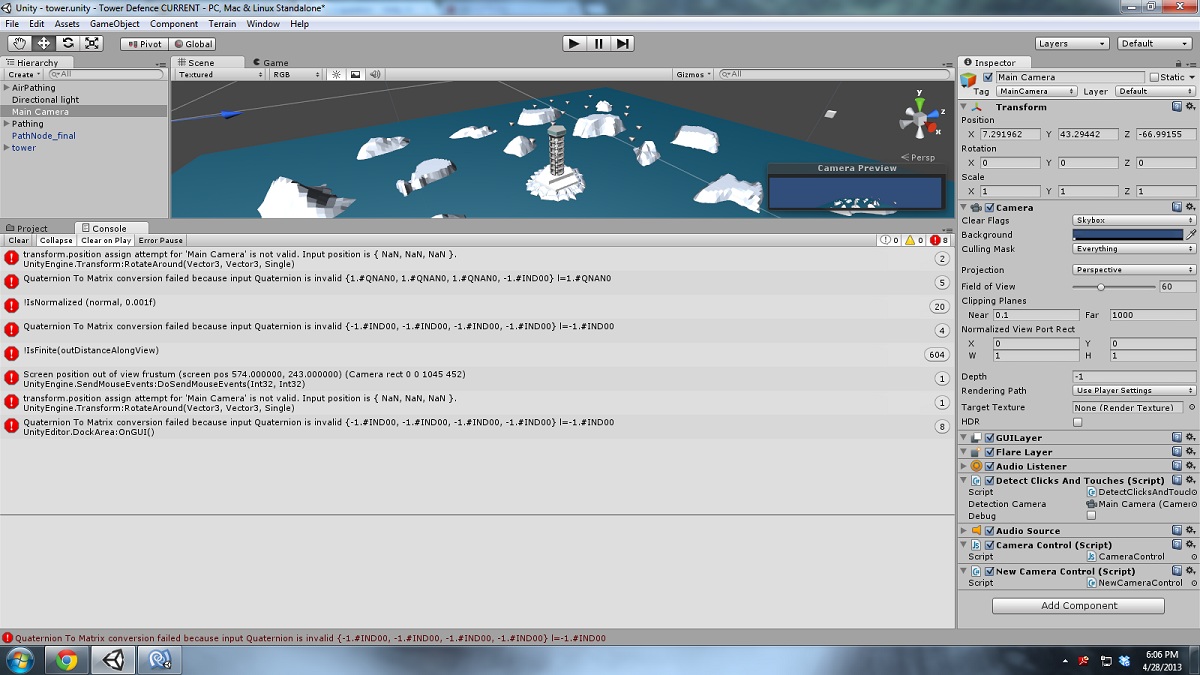
Task: Disable the GUILayer component checkbox
Action: point(989,437)
